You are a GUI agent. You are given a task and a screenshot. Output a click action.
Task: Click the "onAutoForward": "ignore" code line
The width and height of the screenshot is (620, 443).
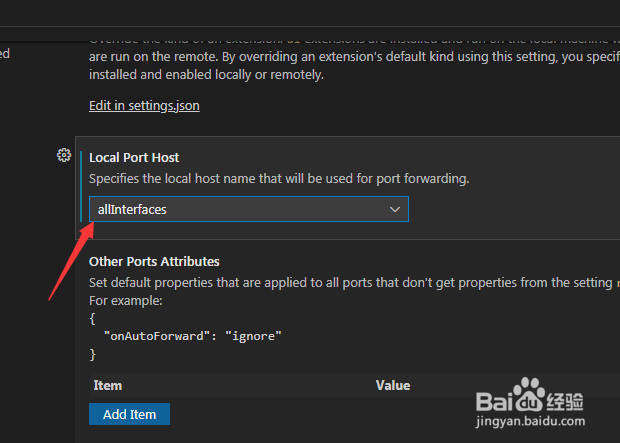click(x=193, y=336)
